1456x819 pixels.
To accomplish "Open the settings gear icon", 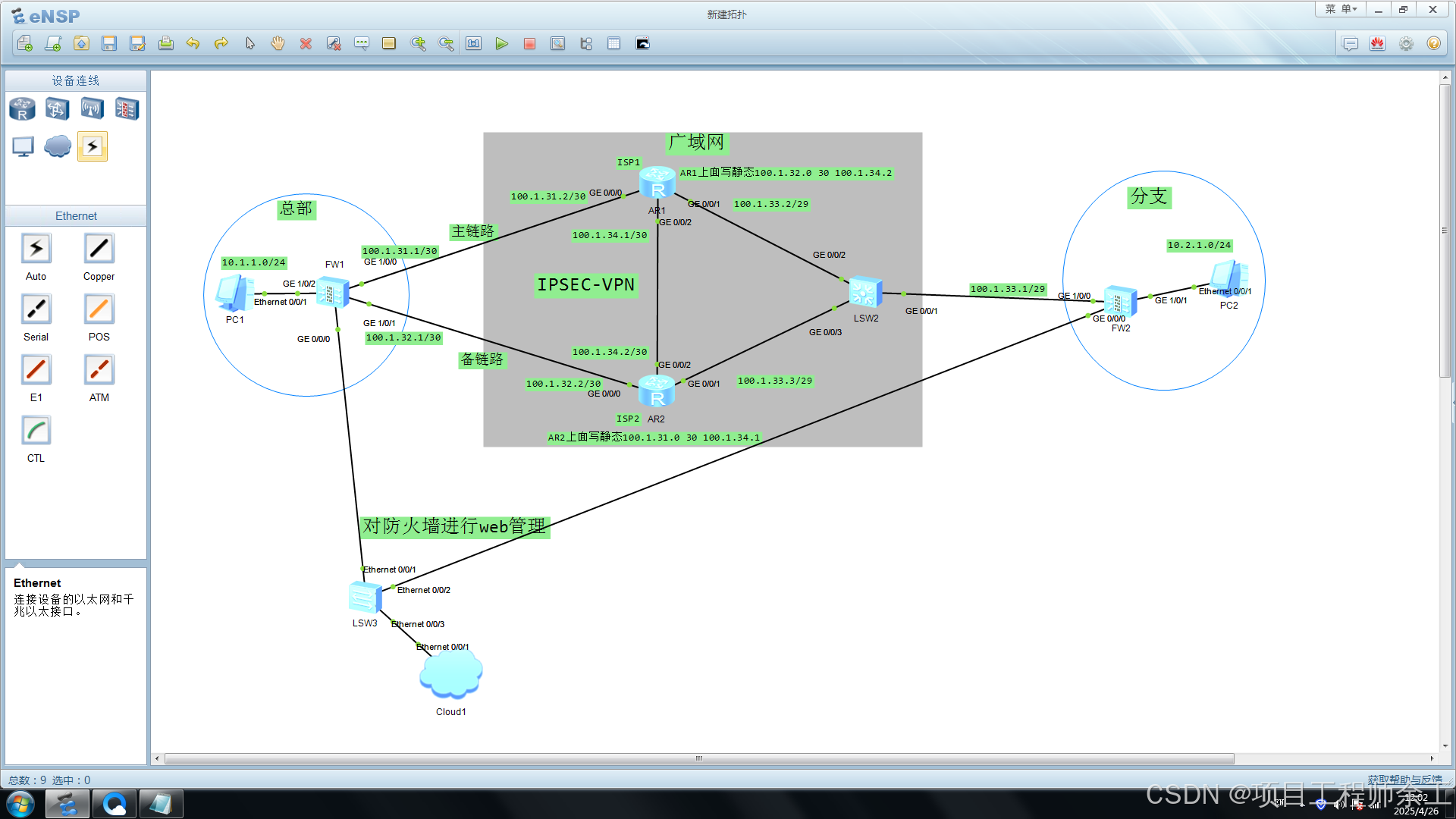I will click(x=1406, y=44).
